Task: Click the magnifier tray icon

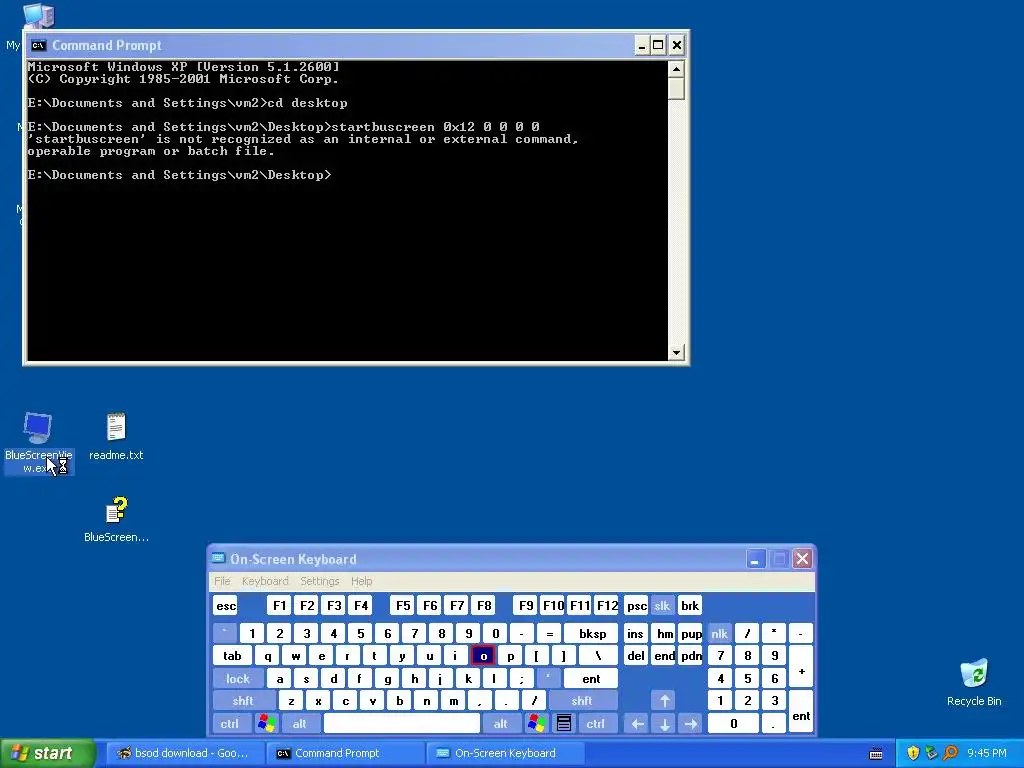Action: [x=950, y=753]
